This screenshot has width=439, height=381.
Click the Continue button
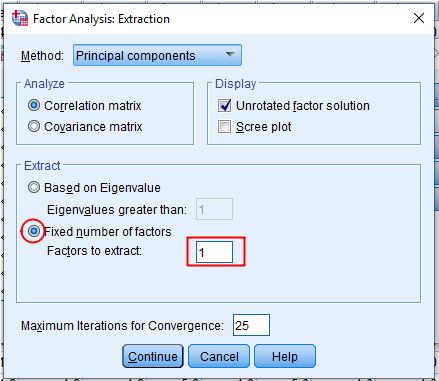click(x=153, y=356)
